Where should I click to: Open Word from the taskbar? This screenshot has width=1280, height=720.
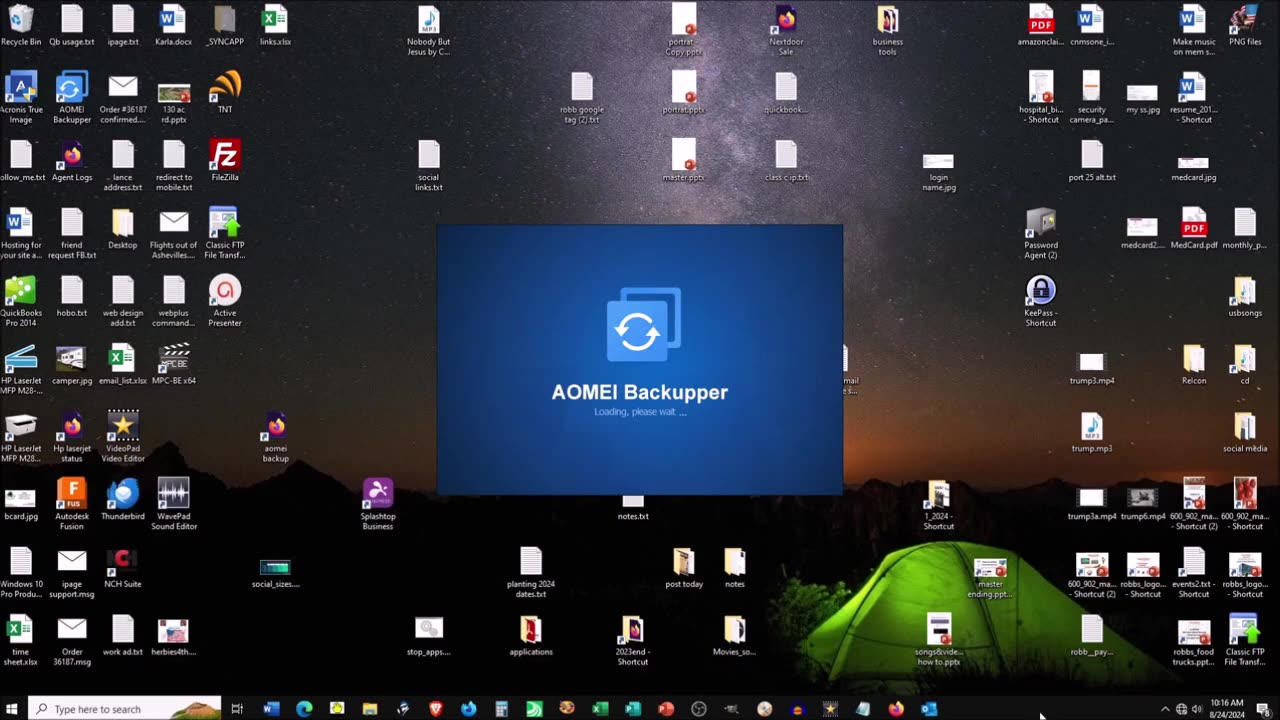click(x=271, y=709)
